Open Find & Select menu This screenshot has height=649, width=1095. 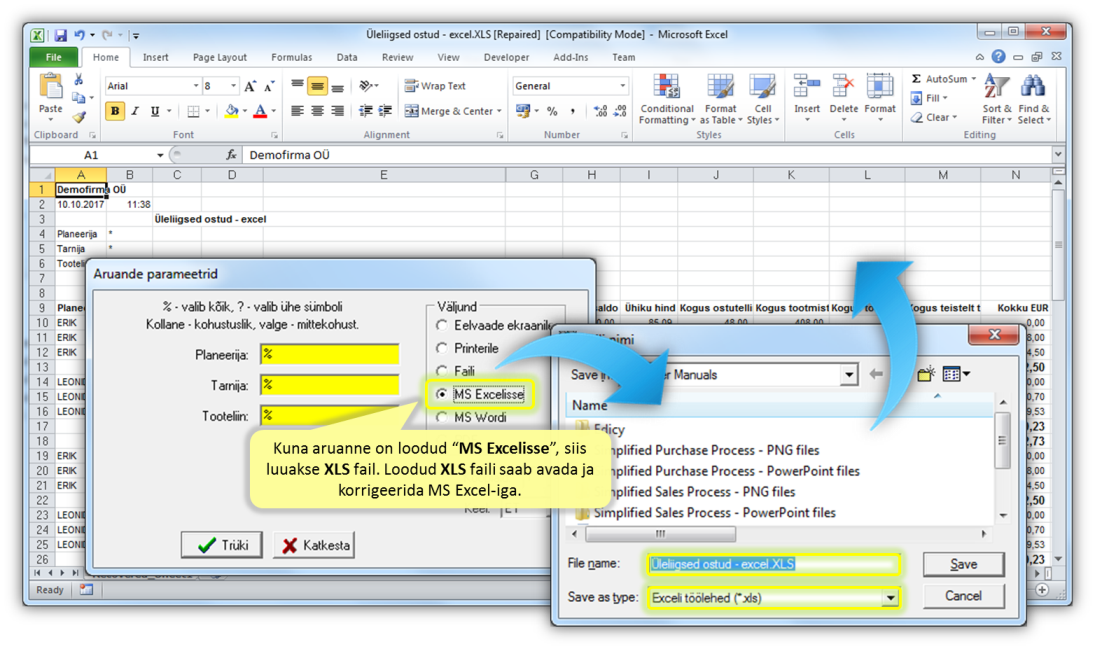(1034, 99)
